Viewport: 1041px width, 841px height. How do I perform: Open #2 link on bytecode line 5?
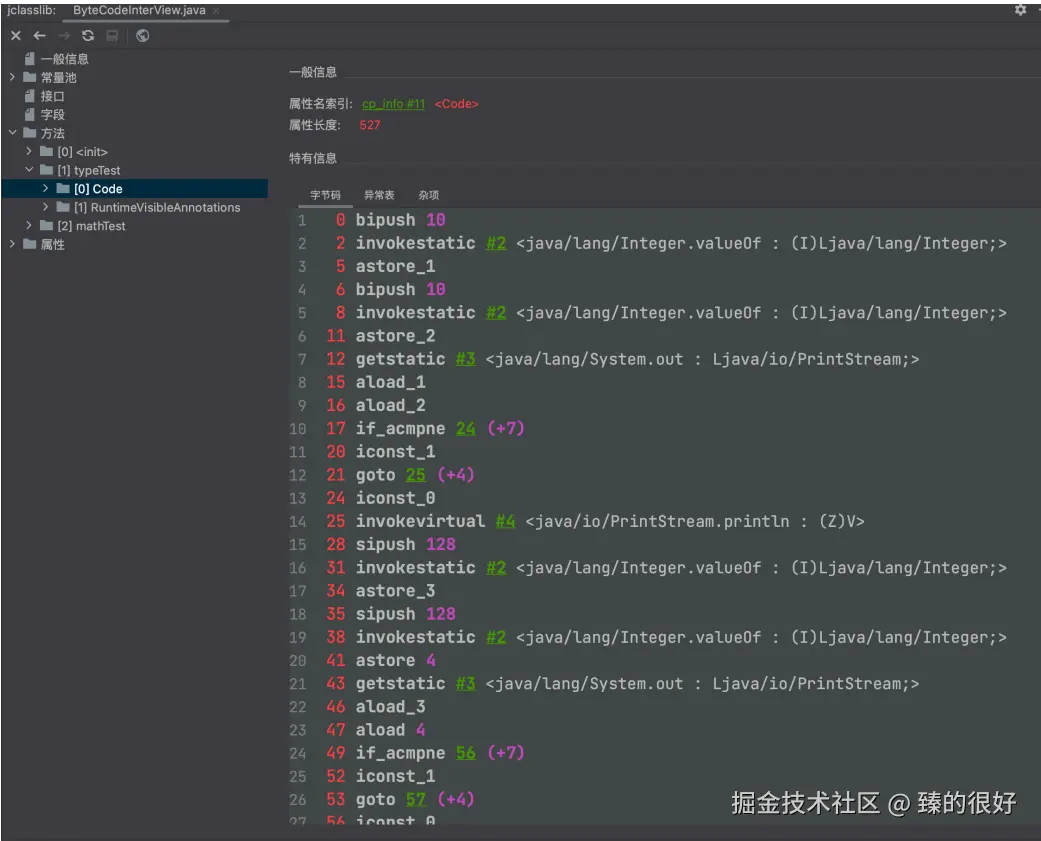coord(496,313)
